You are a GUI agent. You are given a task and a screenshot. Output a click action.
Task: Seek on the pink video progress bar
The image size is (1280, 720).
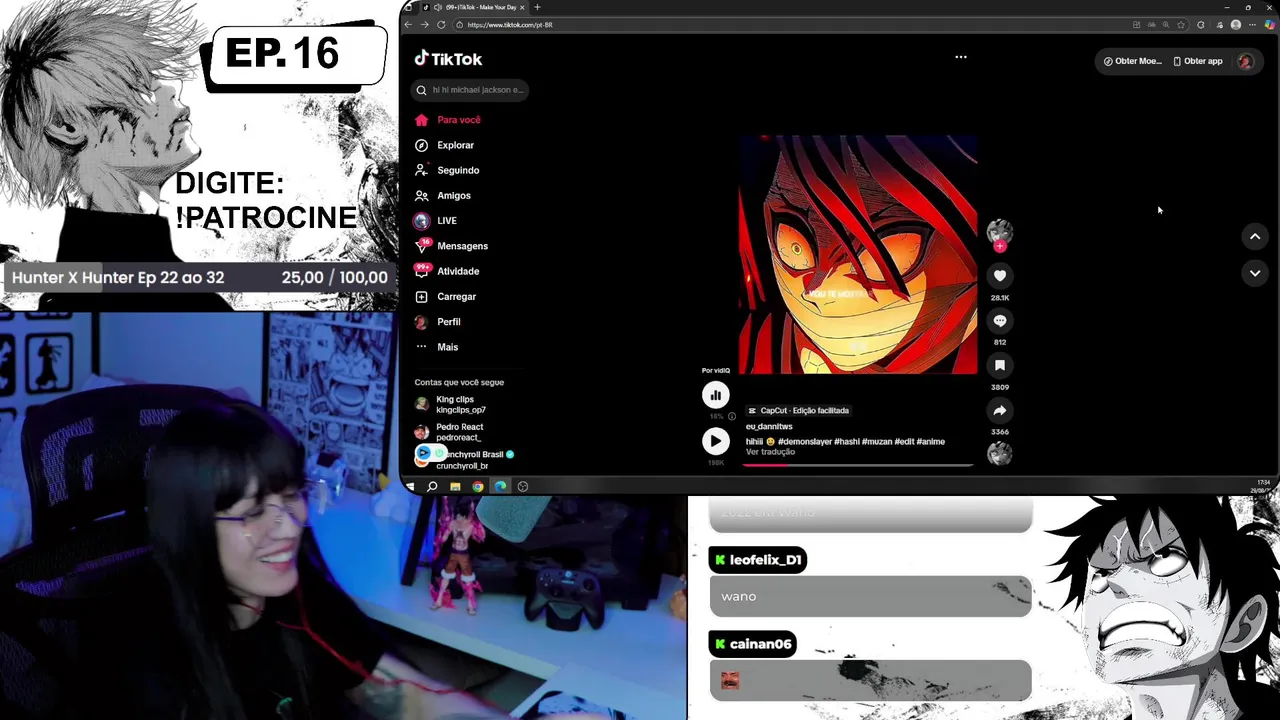(x=857, y=465)
